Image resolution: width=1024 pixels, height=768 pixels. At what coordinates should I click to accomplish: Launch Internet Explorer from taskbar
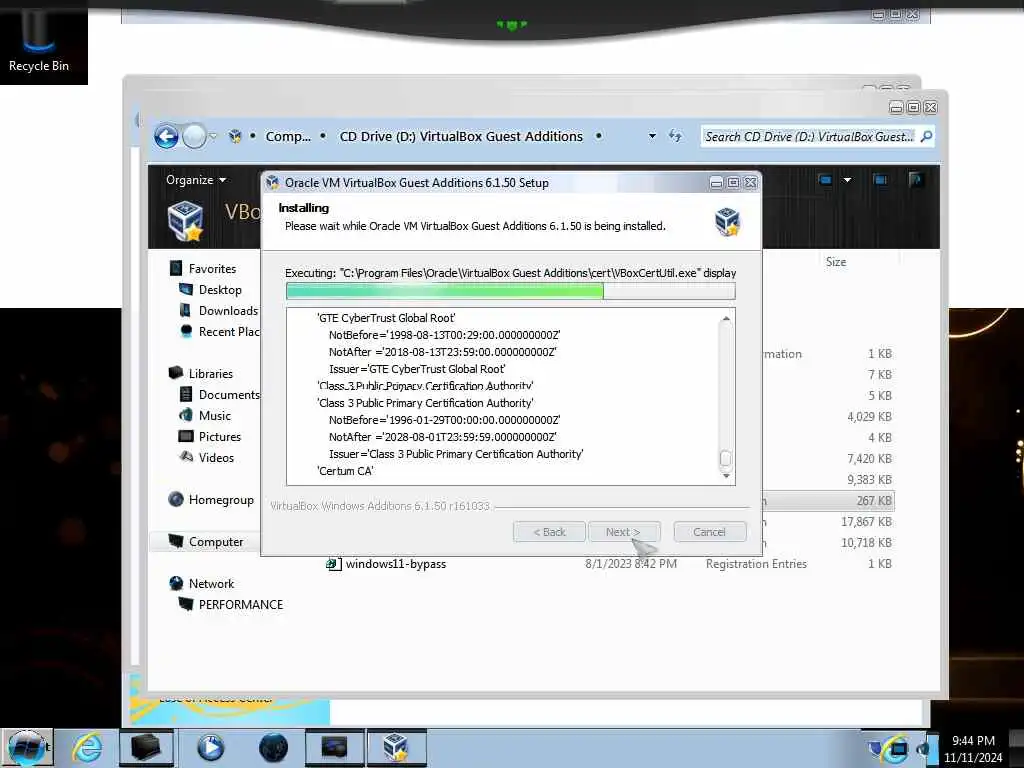(x=87, y=748)
